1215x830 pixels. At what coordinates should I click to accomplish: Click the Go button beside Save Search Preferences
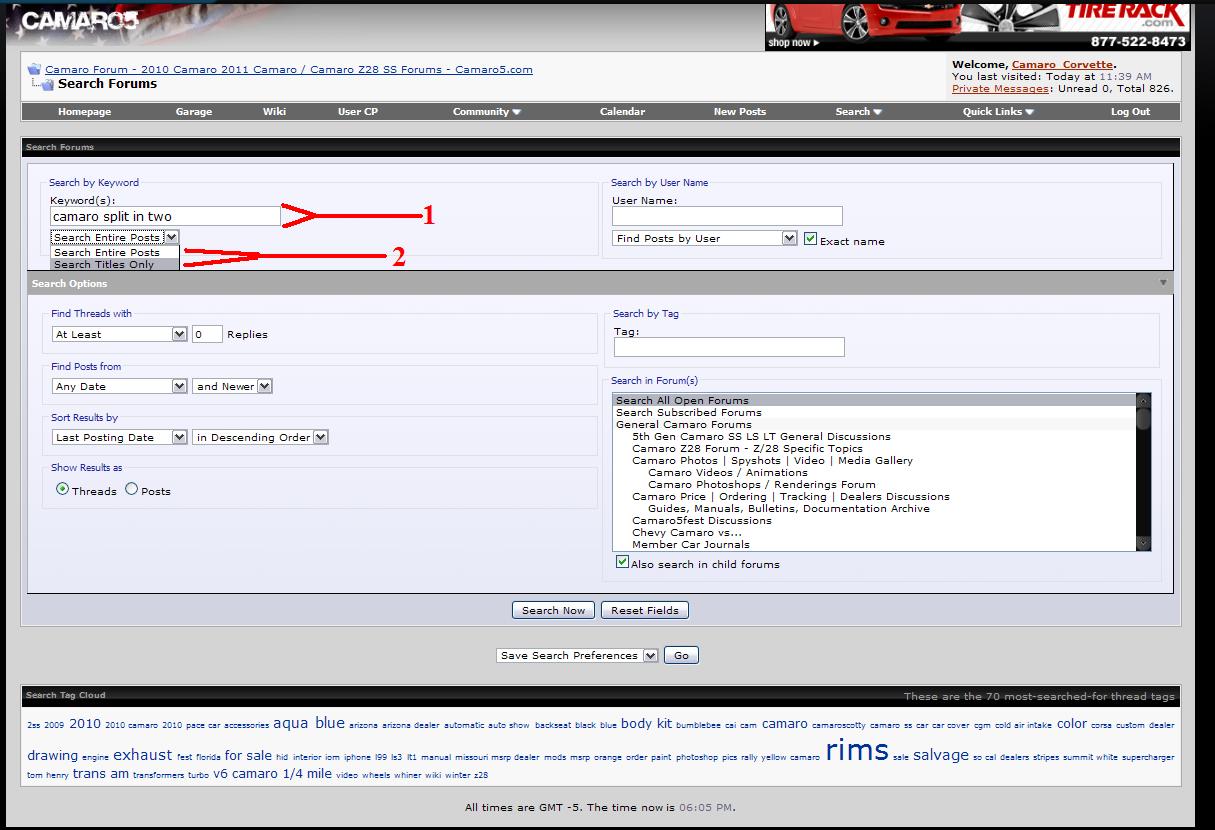[681, 655]
